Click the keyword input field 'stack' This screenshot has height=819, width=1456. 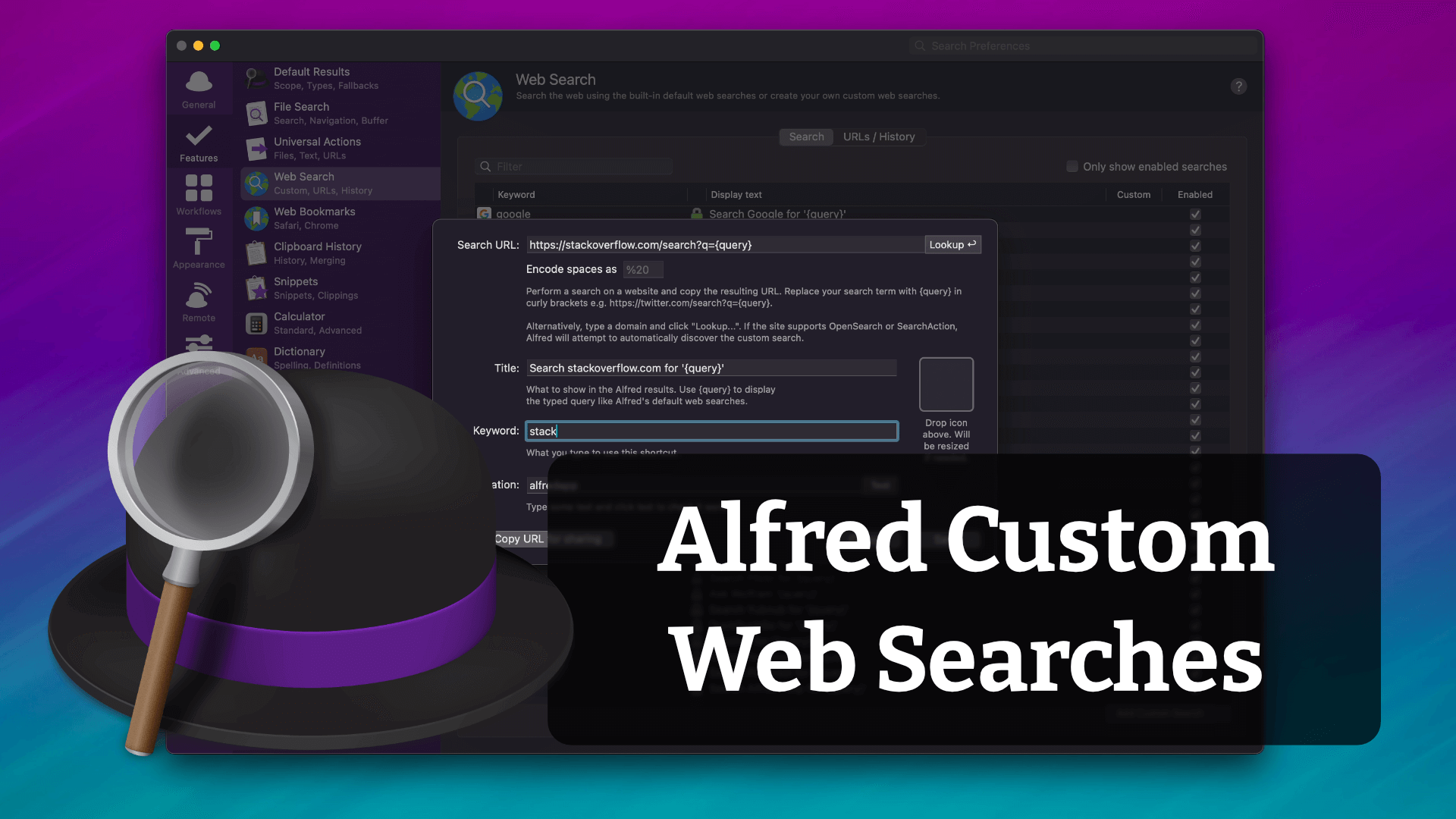pos(711,431)
